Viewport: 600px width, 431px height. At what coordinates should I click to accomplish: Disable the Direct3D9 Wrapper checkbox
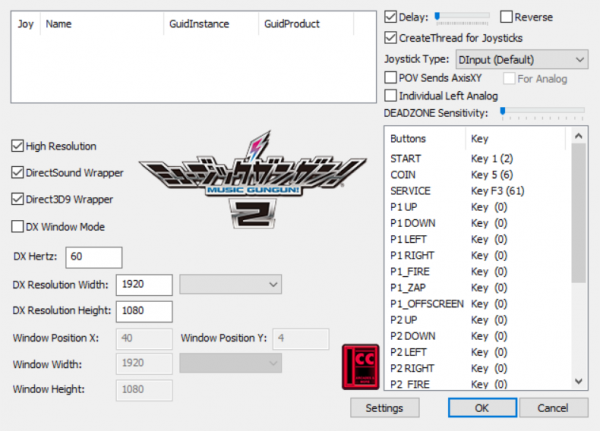pyautogui.click(x=17, y=199)
